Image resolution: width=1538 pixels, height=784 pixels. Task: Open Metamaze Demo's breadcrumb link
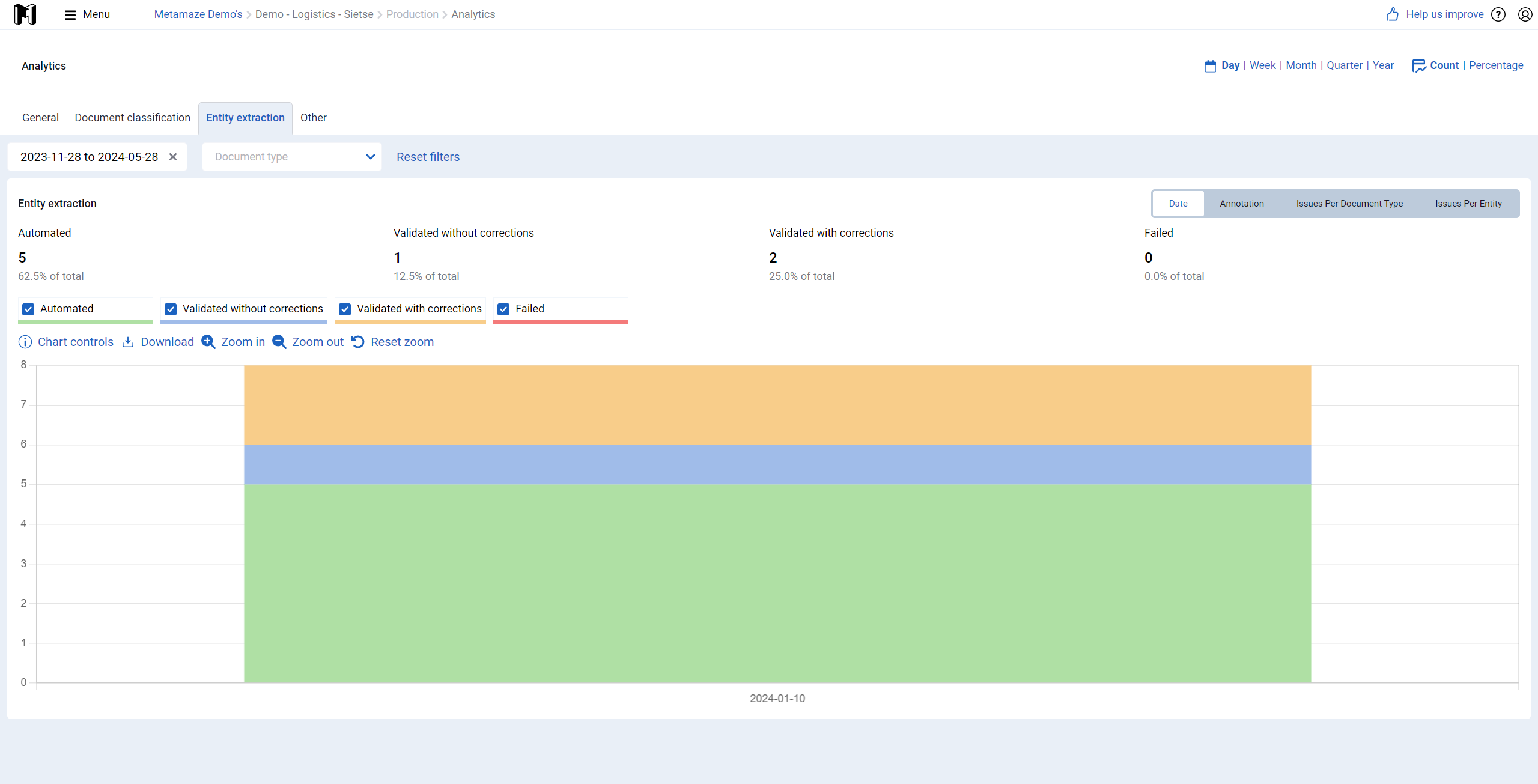(198, 14)
